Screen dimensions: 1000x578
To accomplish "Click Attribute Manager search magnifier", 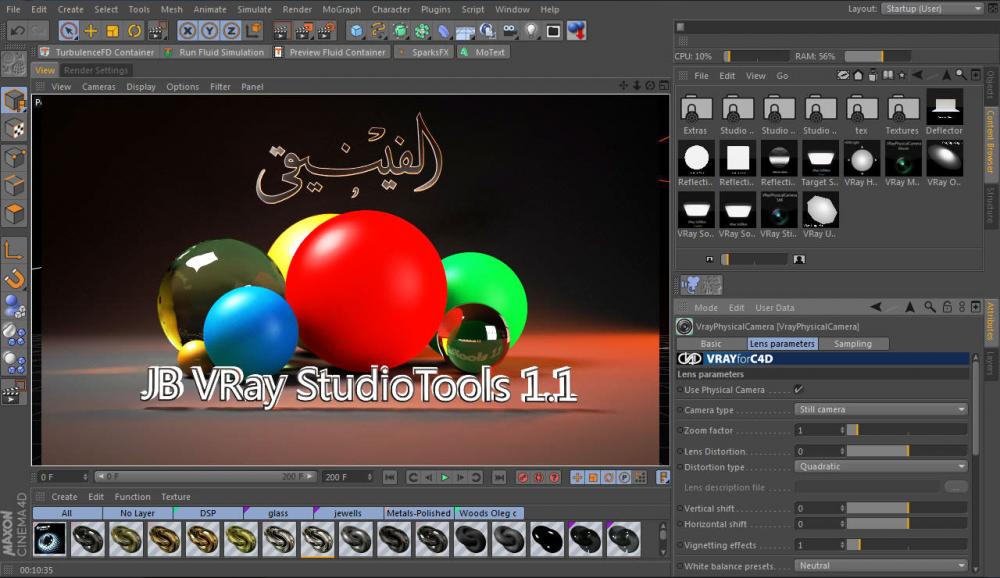I will click(x=930, y=307).
